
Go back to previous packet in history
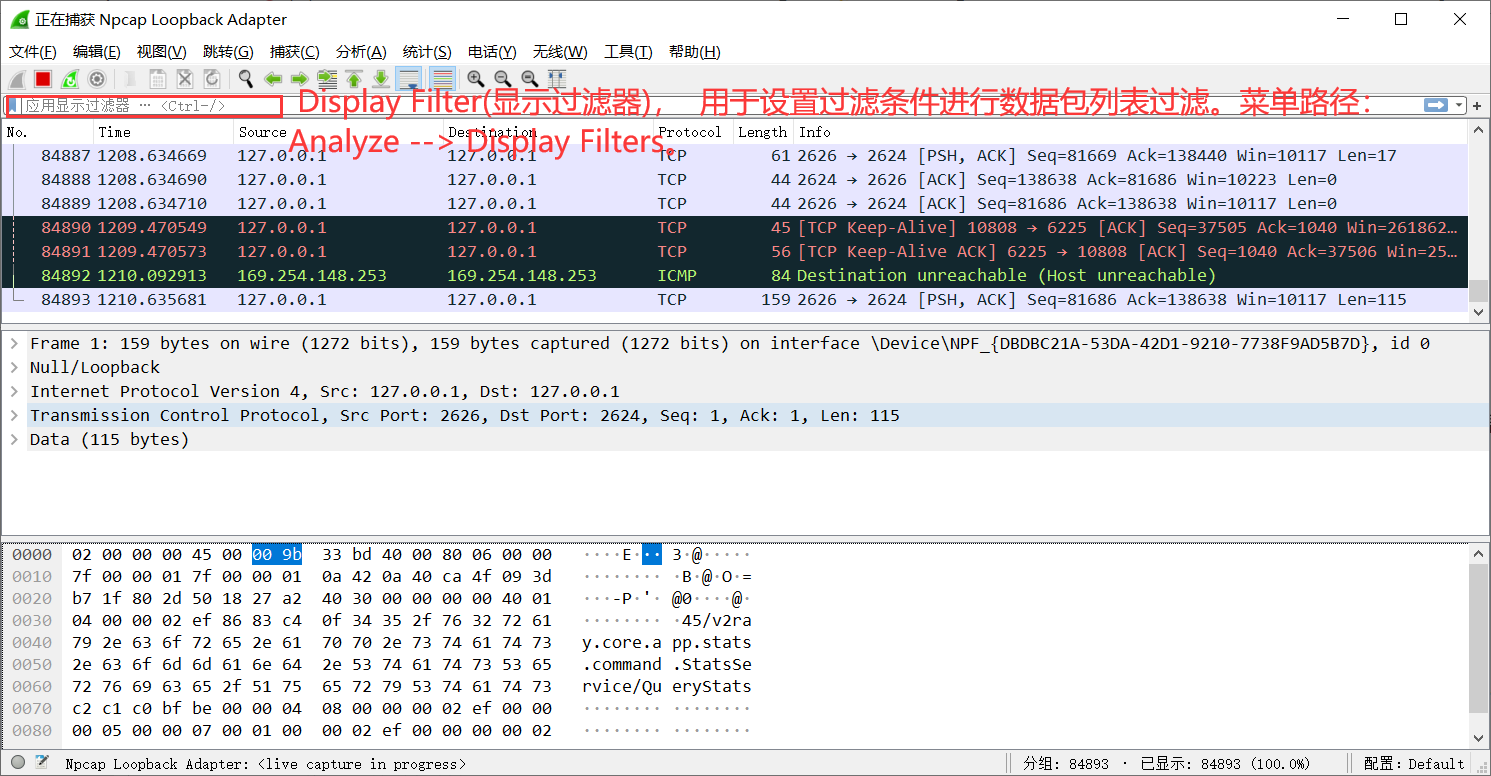pos(272,79)
